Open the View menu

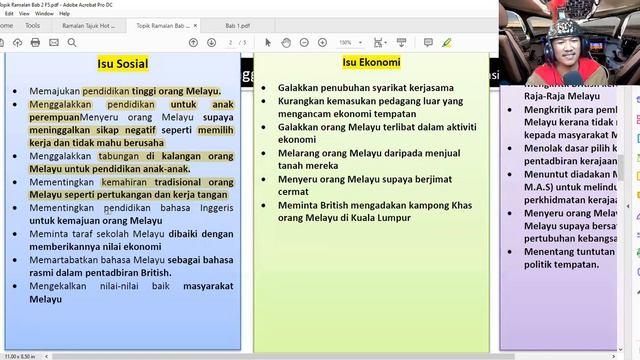coord(24,13)
